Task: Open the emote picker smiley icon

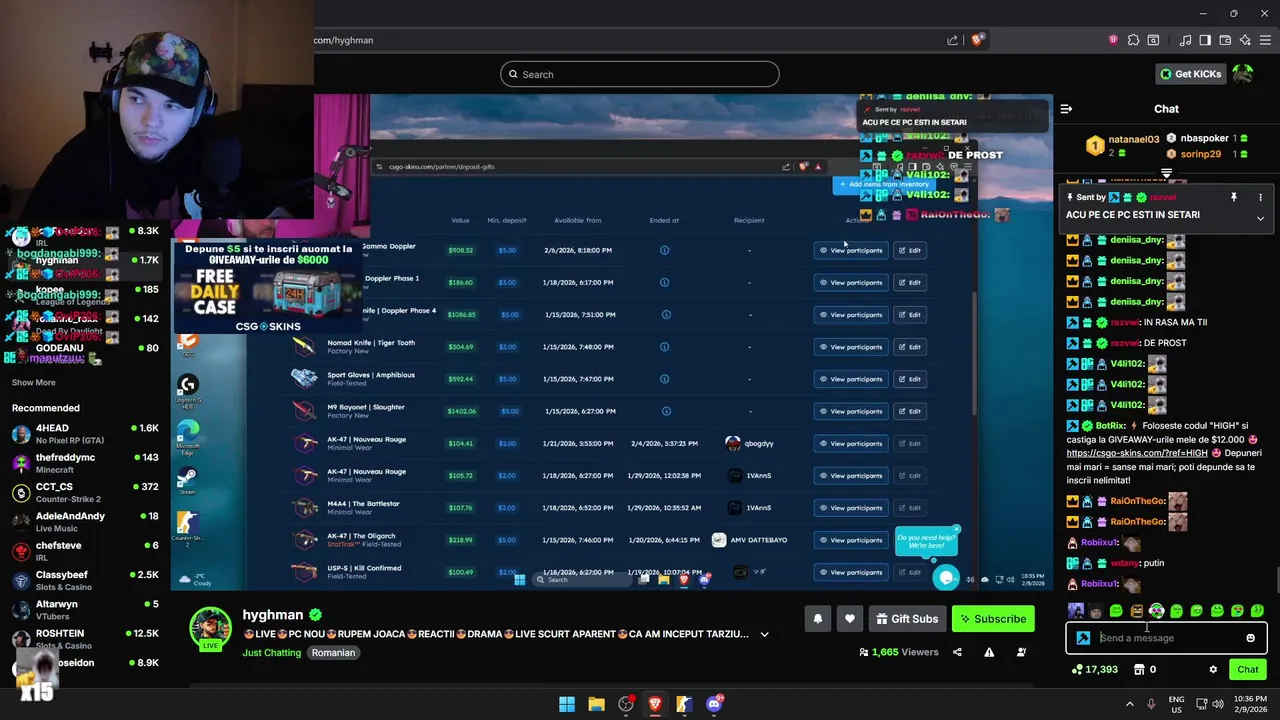Action: [x=1250, y=638]
